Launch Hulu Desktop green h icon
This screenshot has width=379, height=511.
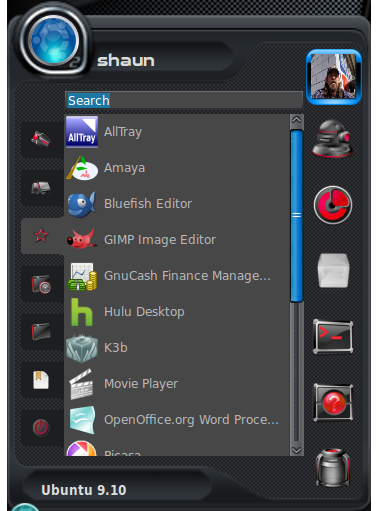click(82, 312)
